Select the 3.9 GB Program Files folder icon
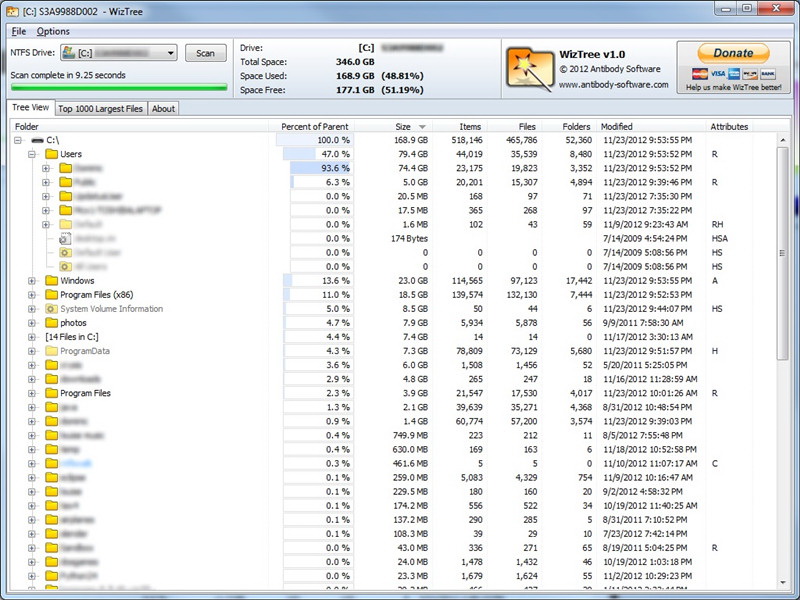This screenshot has width=800, height=600. pos(52,393)
